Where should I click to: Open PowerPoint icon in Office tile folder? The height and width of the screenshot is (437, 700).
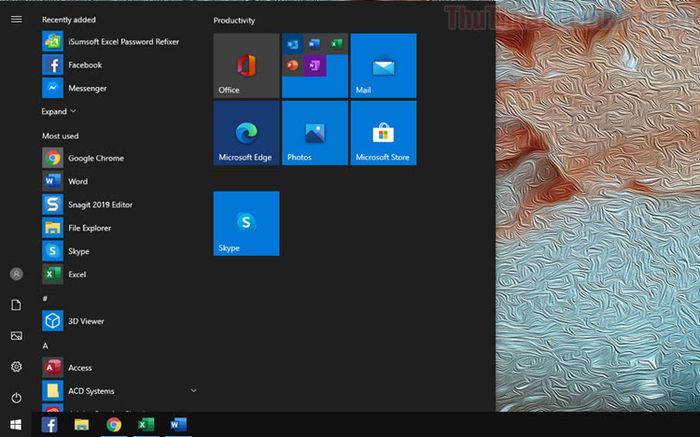tap(293, 66)
